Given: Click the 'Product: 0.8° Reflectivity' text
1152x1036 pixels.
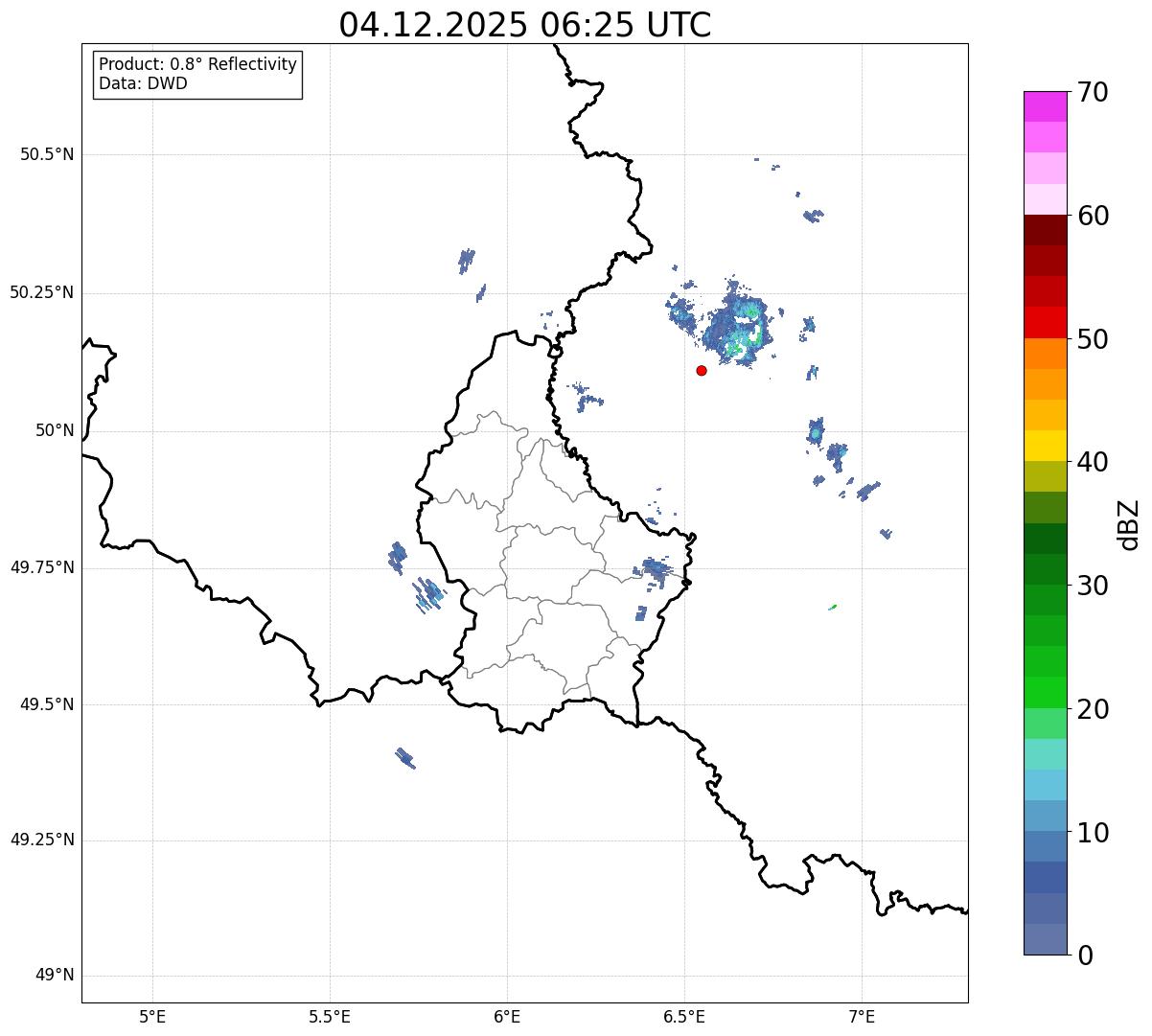Looking at the screenshot, I should (198, 64).
